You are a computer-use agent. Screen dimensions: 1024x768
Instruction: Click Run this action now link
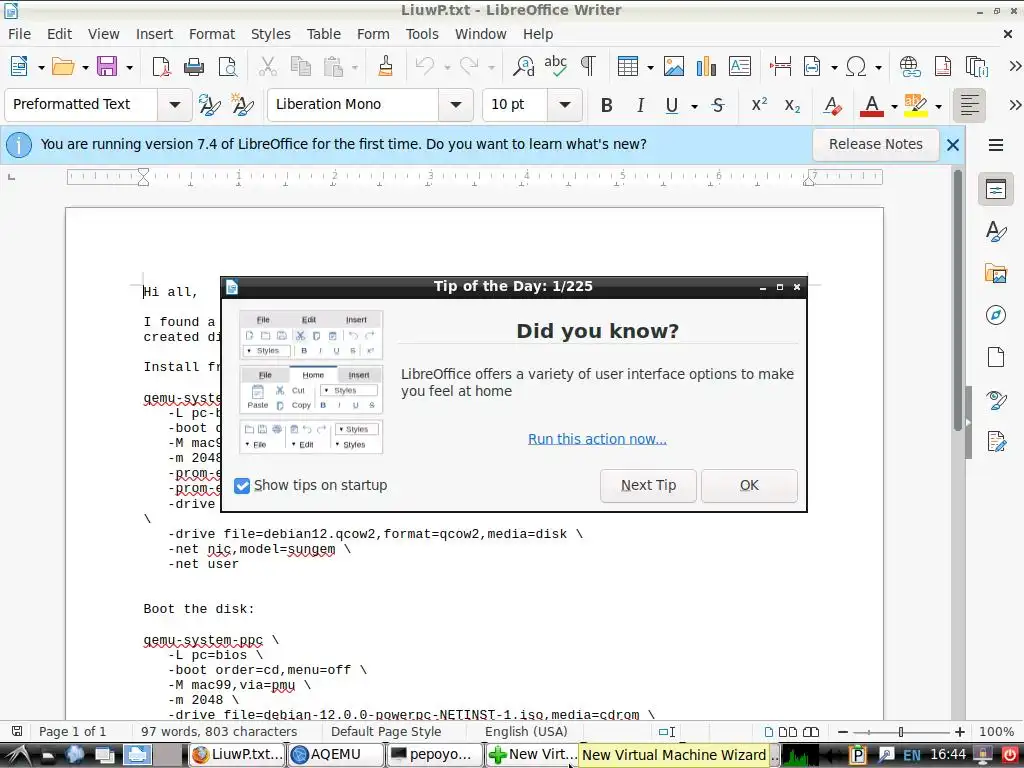pos(597,439)
